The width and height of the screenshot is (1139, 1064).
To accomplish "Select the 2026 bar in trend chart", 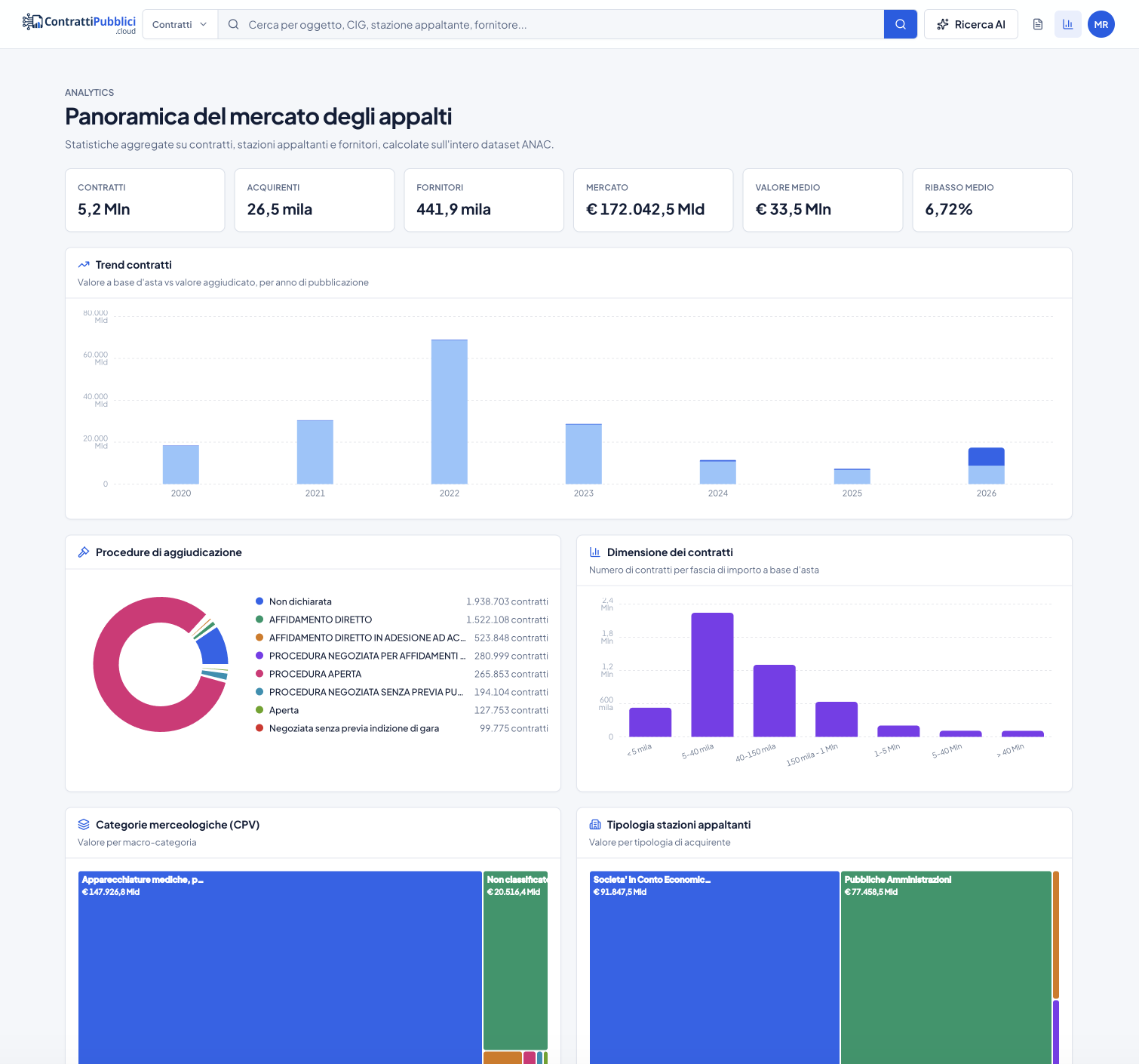I will (987, 466).
